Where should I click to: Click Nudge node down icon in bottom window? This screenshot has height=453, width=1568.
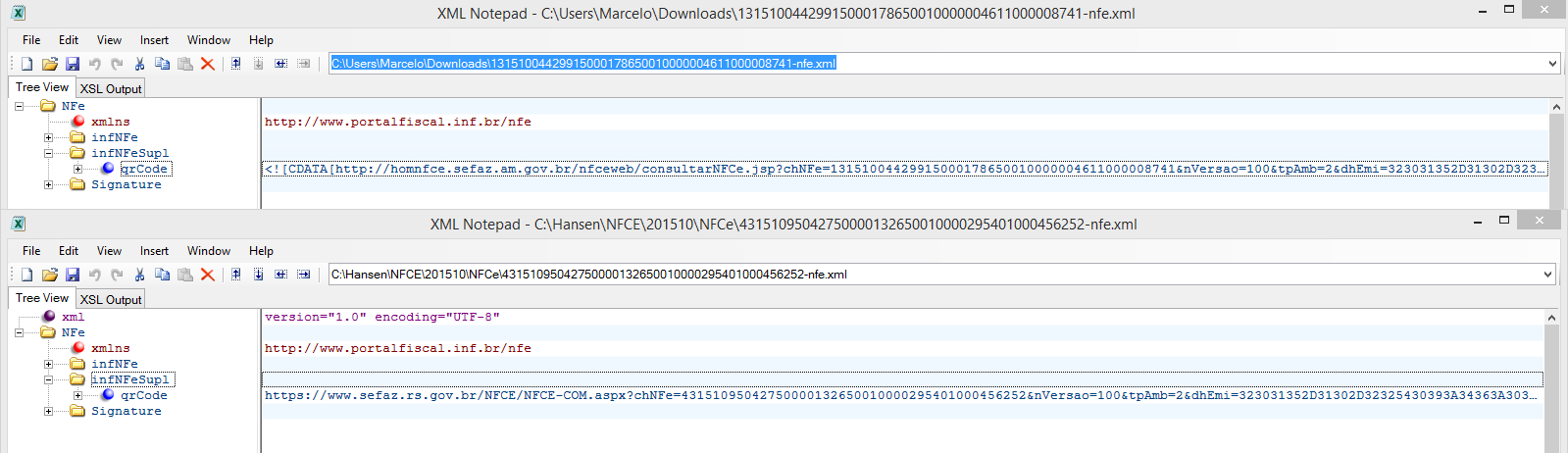[259, 275]
